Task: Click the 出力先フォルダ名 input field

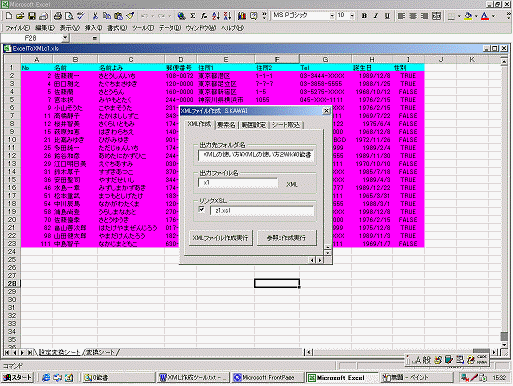Action: [x=256, y=155]
